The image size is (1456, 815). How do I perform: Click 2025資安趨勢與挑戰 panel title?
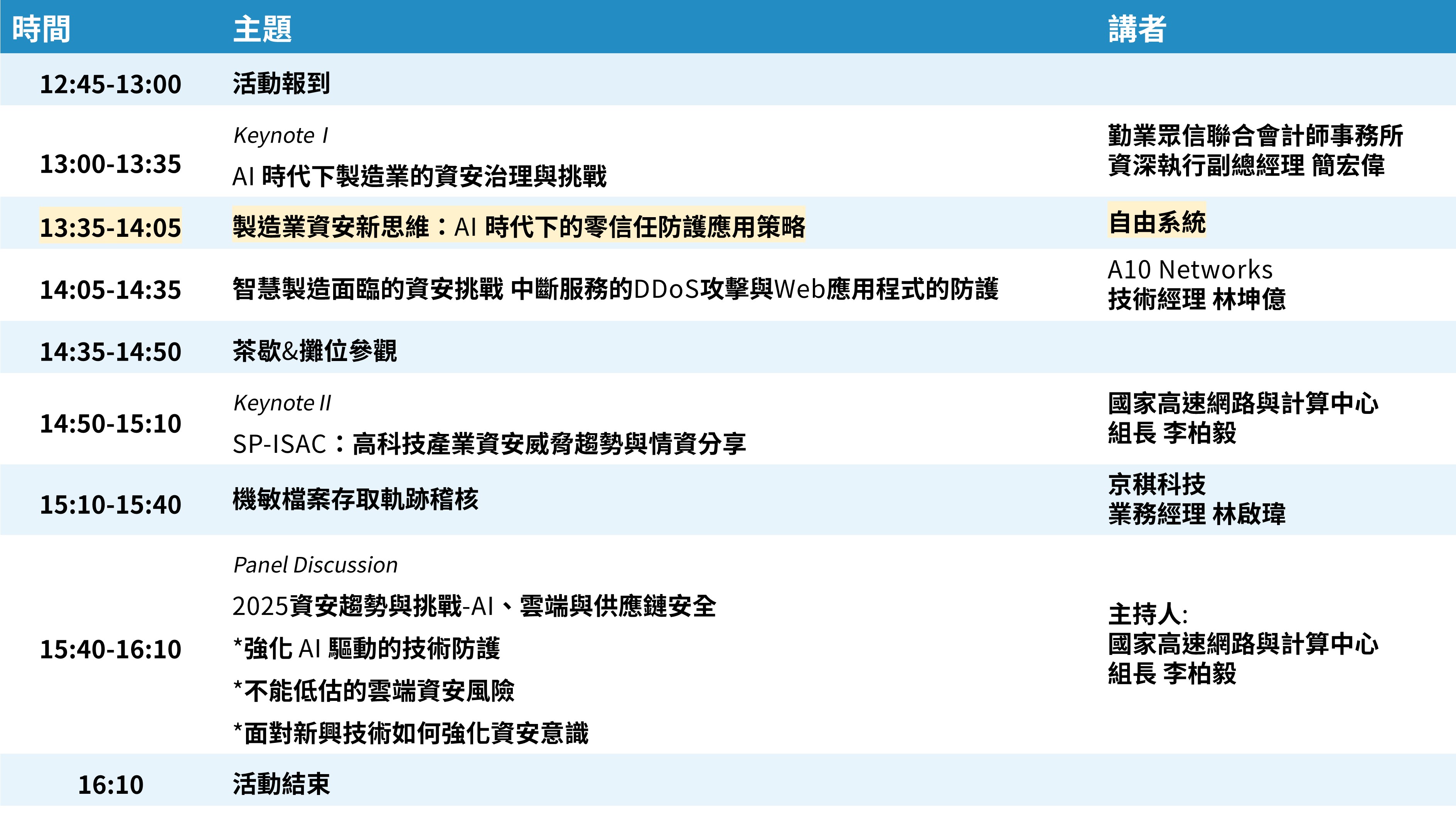click(x=474, y=606)
